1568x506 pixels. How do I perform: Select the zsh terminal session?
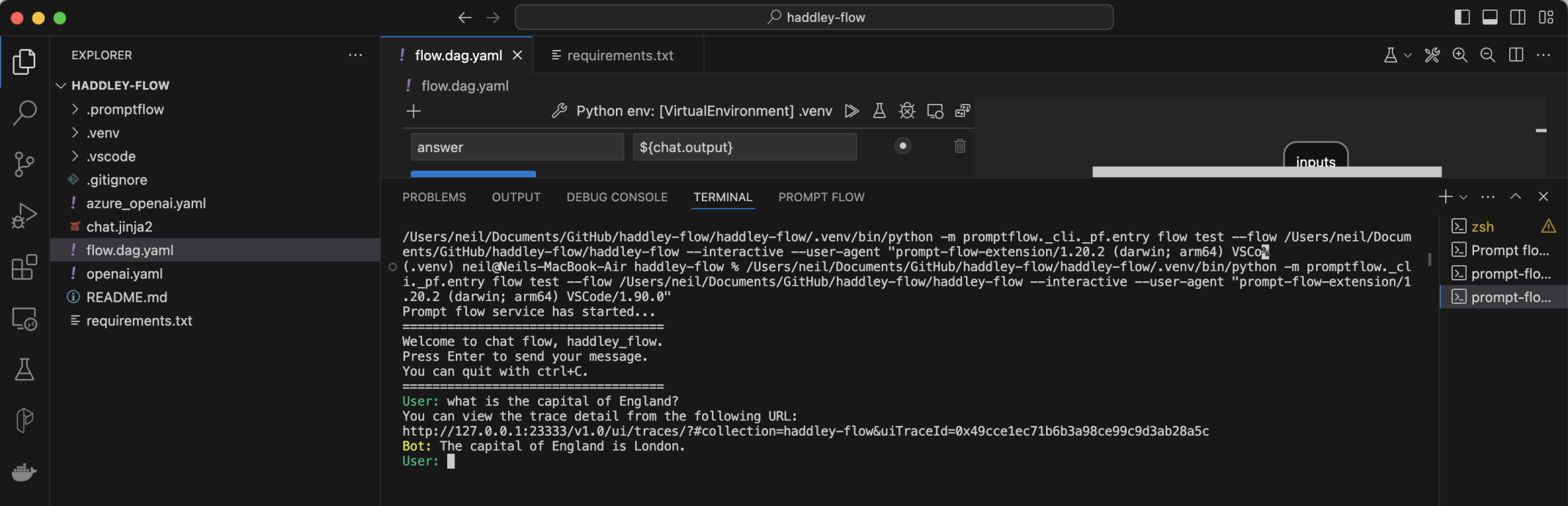click(1482, 227)
